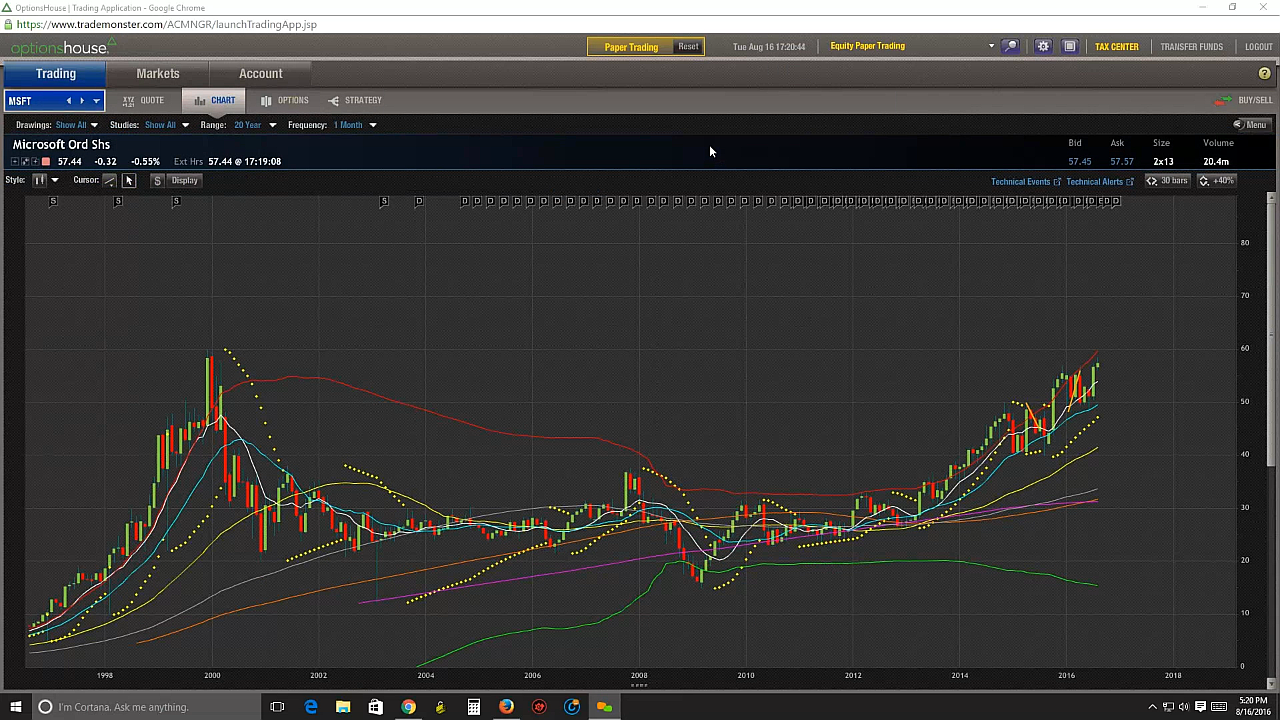Image resolution: width=1280 pixels, height=720 pixels.
Task: Expand the Equity Paper Trading account dropdown
Action: 991,46
